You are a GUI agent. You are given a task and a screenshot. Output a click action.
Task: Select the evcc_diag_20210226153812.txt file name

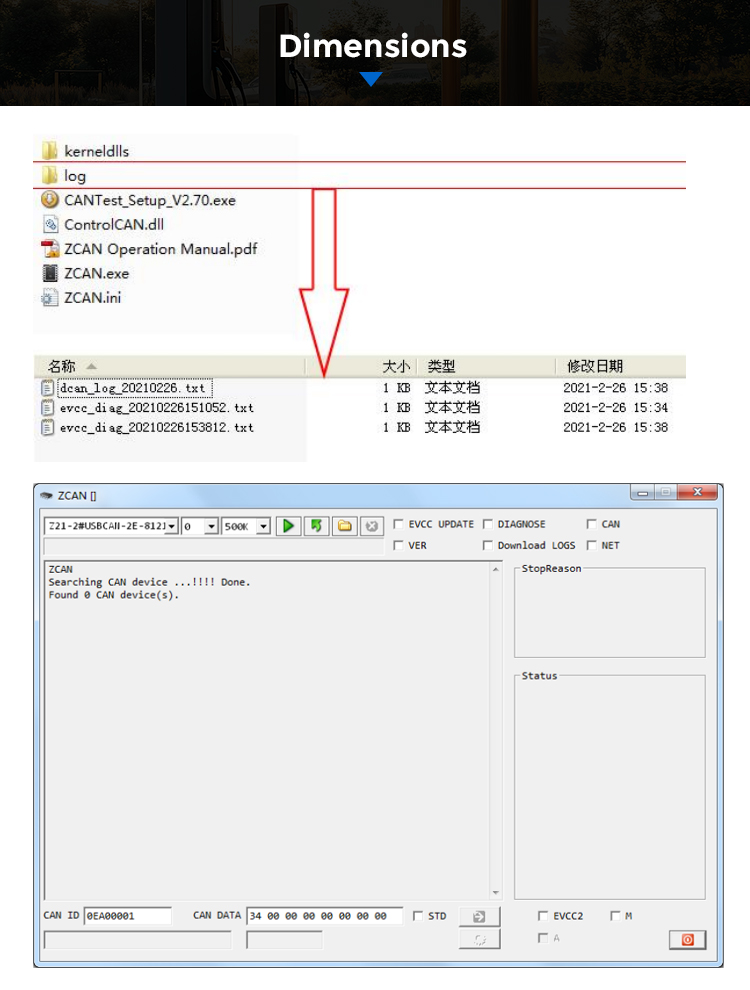coord(157,427)
